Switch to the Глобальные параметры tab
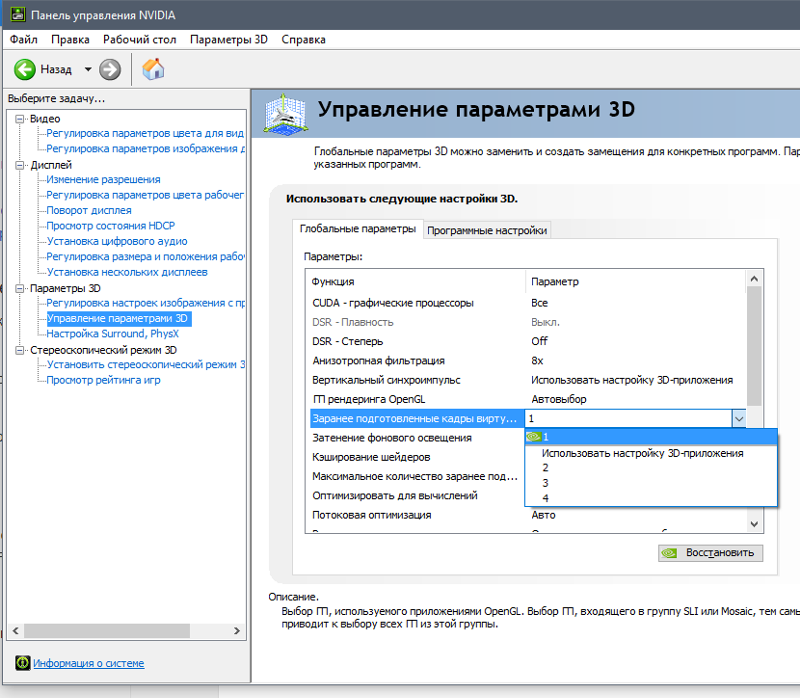Screen dimensions: 800x698 (358, 229)
